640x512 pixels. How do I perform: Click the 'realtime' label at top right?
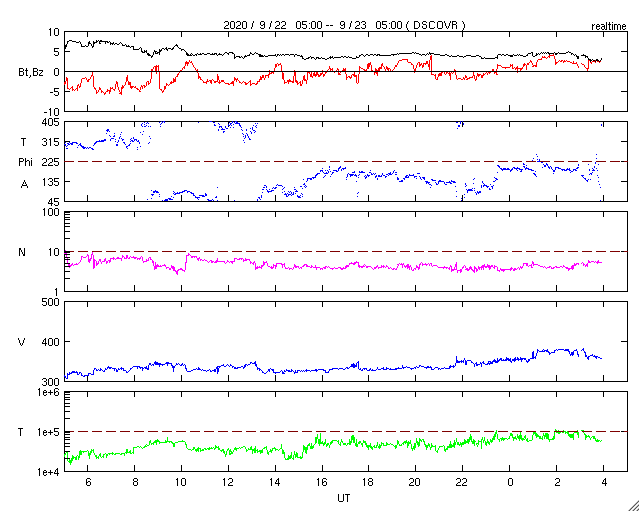click(609, 27)
